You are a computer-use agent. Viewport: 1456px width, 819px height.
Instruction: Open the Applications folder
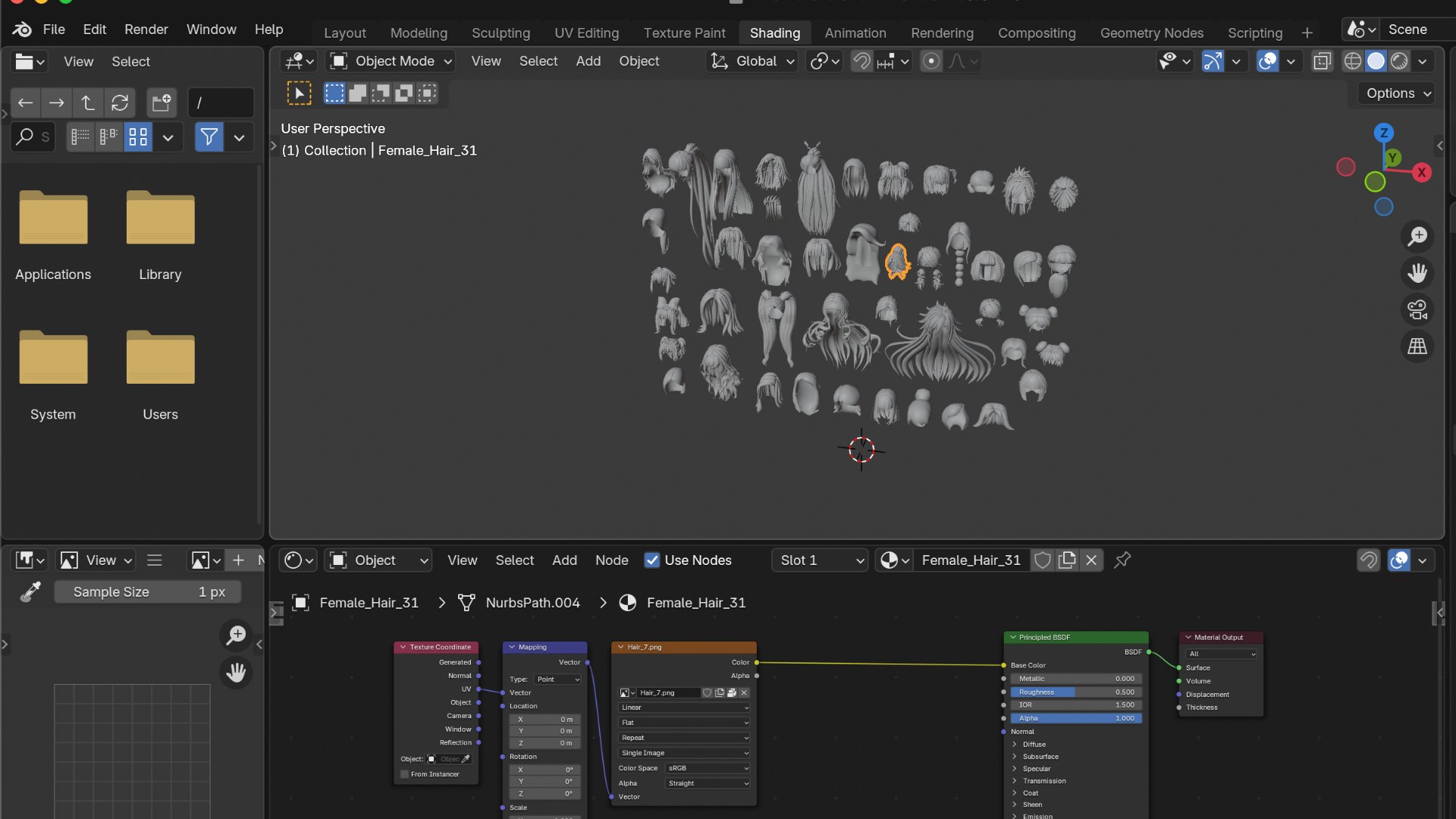click(53, 235)
